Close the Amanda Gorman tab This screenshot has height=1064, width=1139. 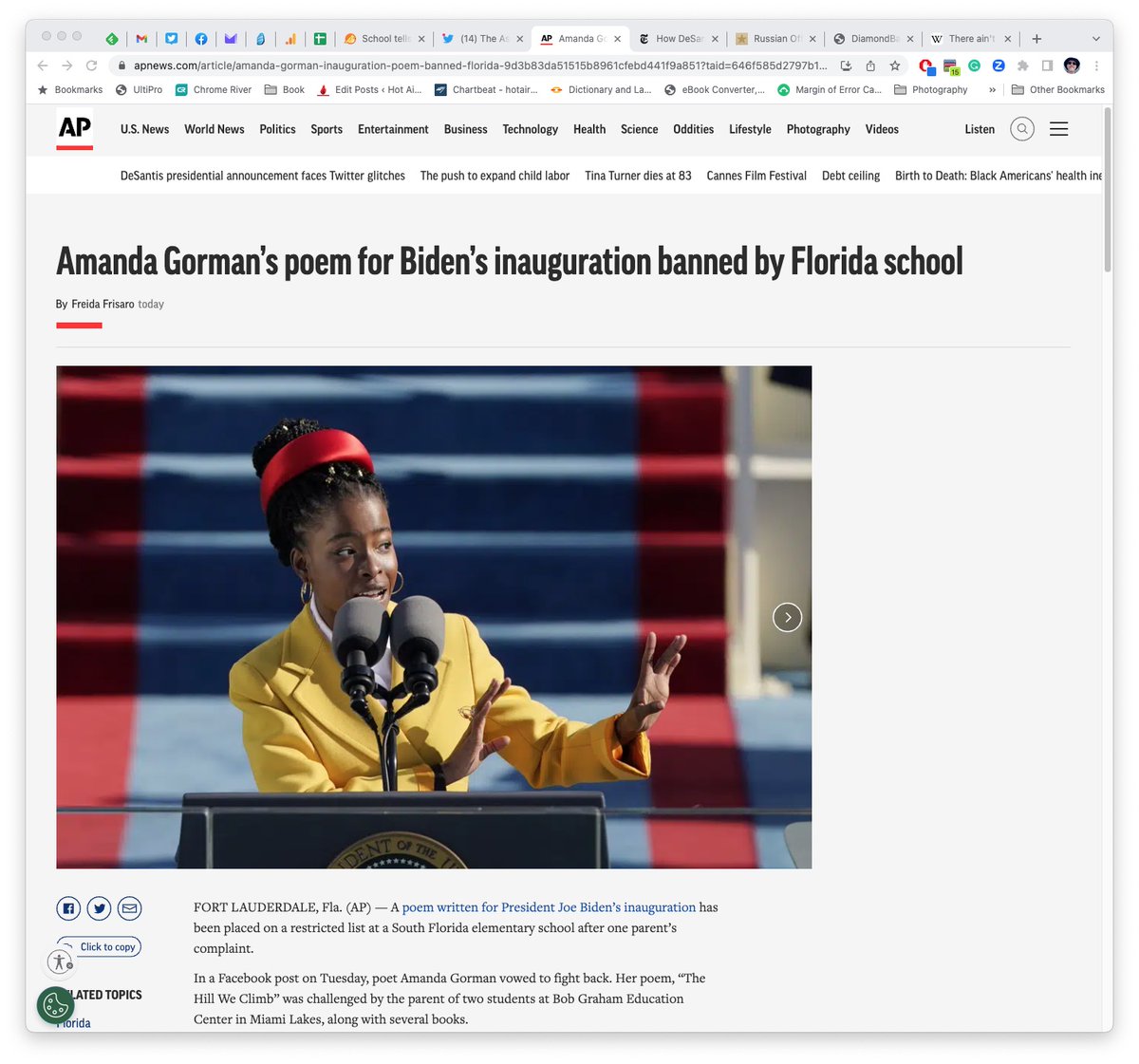(x=617, y=39)
